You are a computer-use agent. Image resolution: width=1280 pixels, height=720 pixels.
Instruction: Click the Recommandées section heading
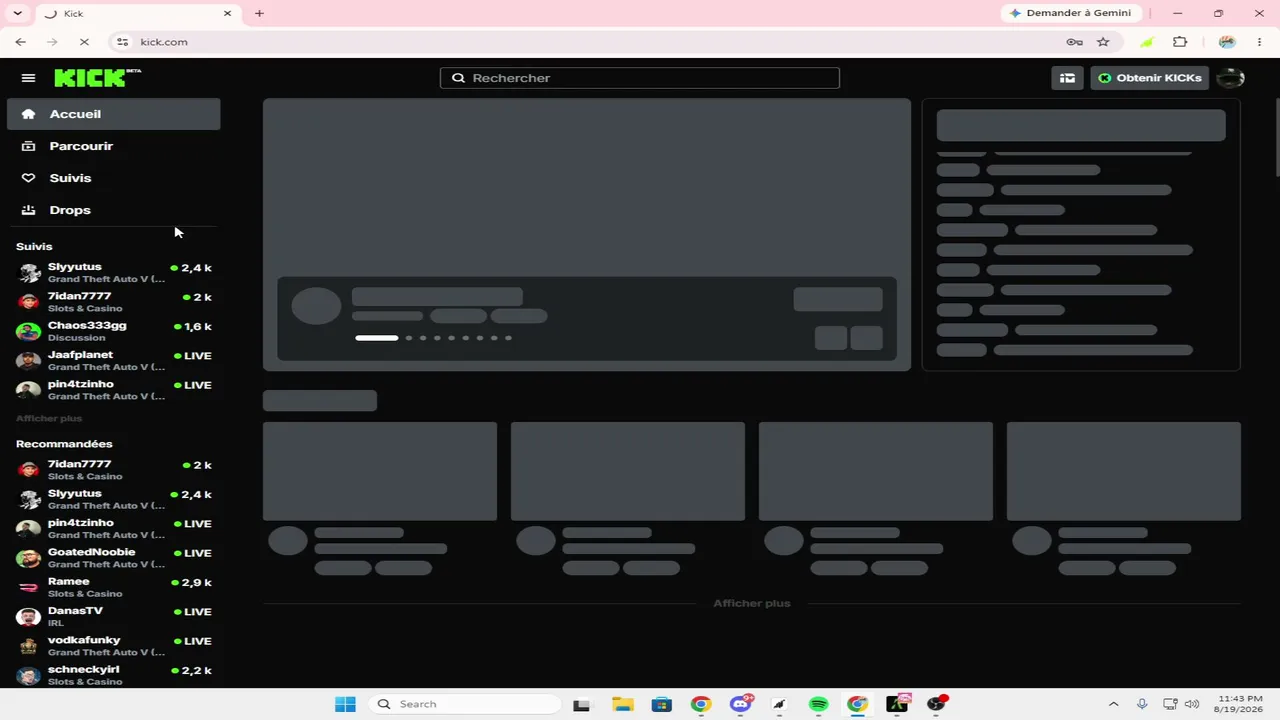64,444
